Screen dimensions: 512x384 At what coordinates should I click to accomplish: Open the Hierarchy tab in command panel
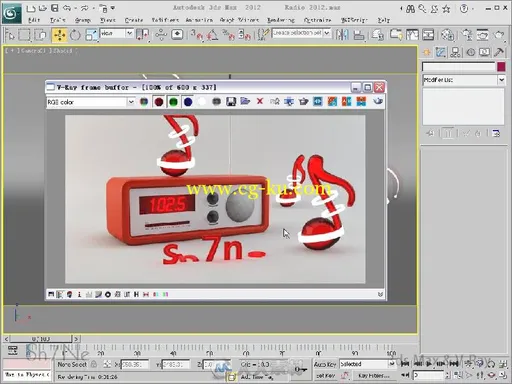point(455,52)
